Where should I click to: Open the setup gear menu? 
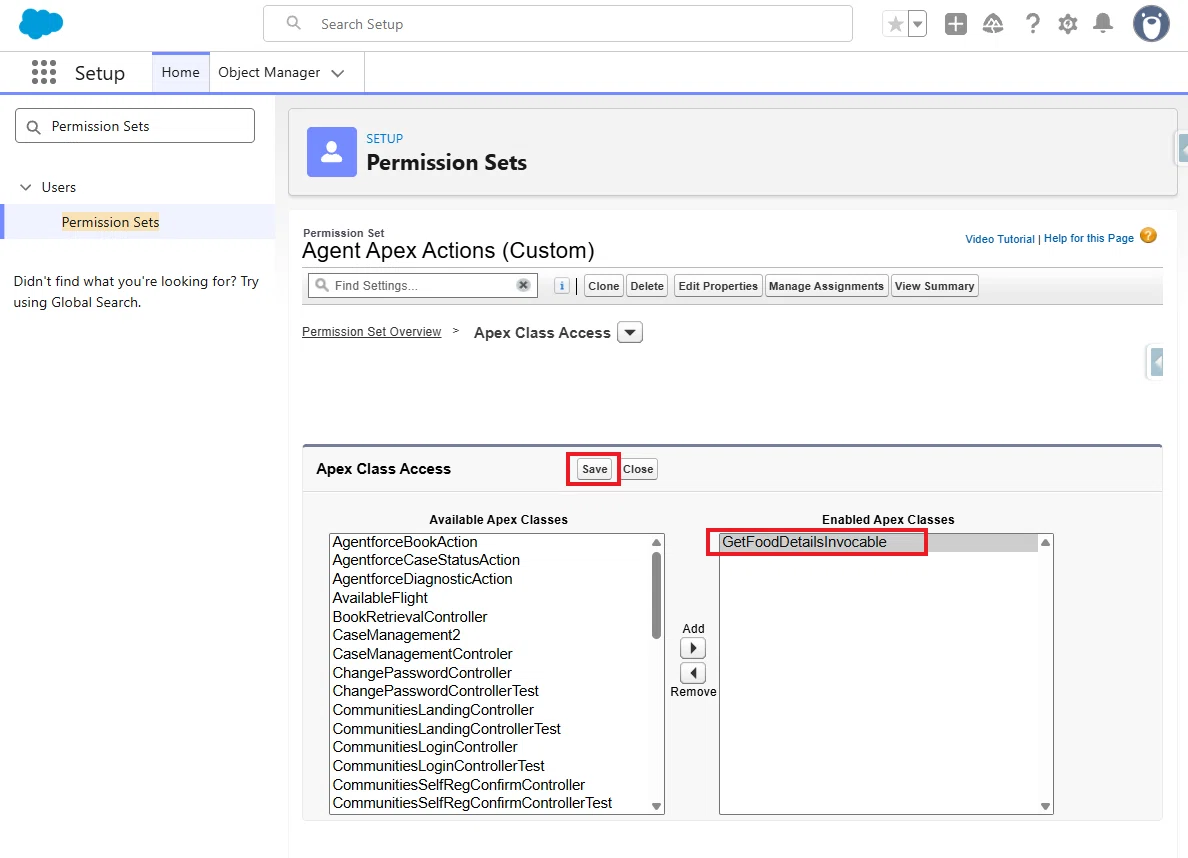point(1068,24)
